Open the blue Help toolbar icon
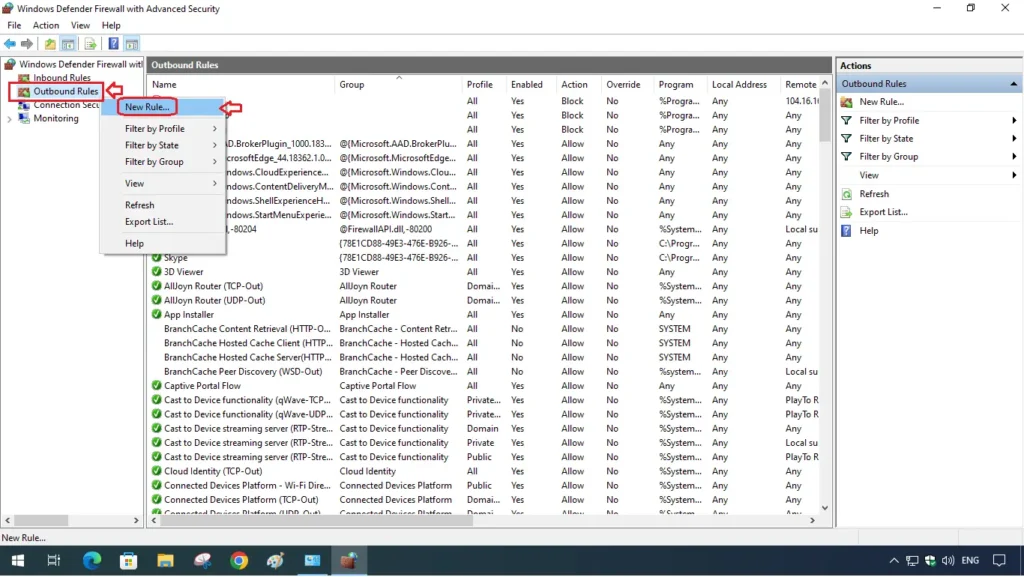 114,44
